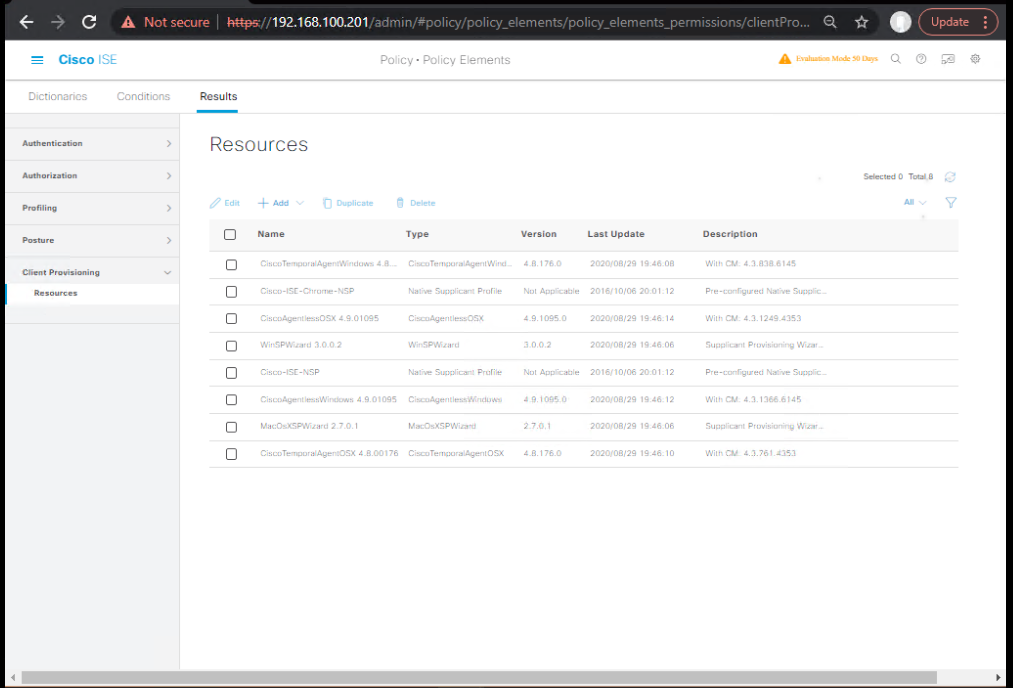Click the browser forward arrow
The width and height of the screenshot is (1013, 688).
[x=57, y=22]
